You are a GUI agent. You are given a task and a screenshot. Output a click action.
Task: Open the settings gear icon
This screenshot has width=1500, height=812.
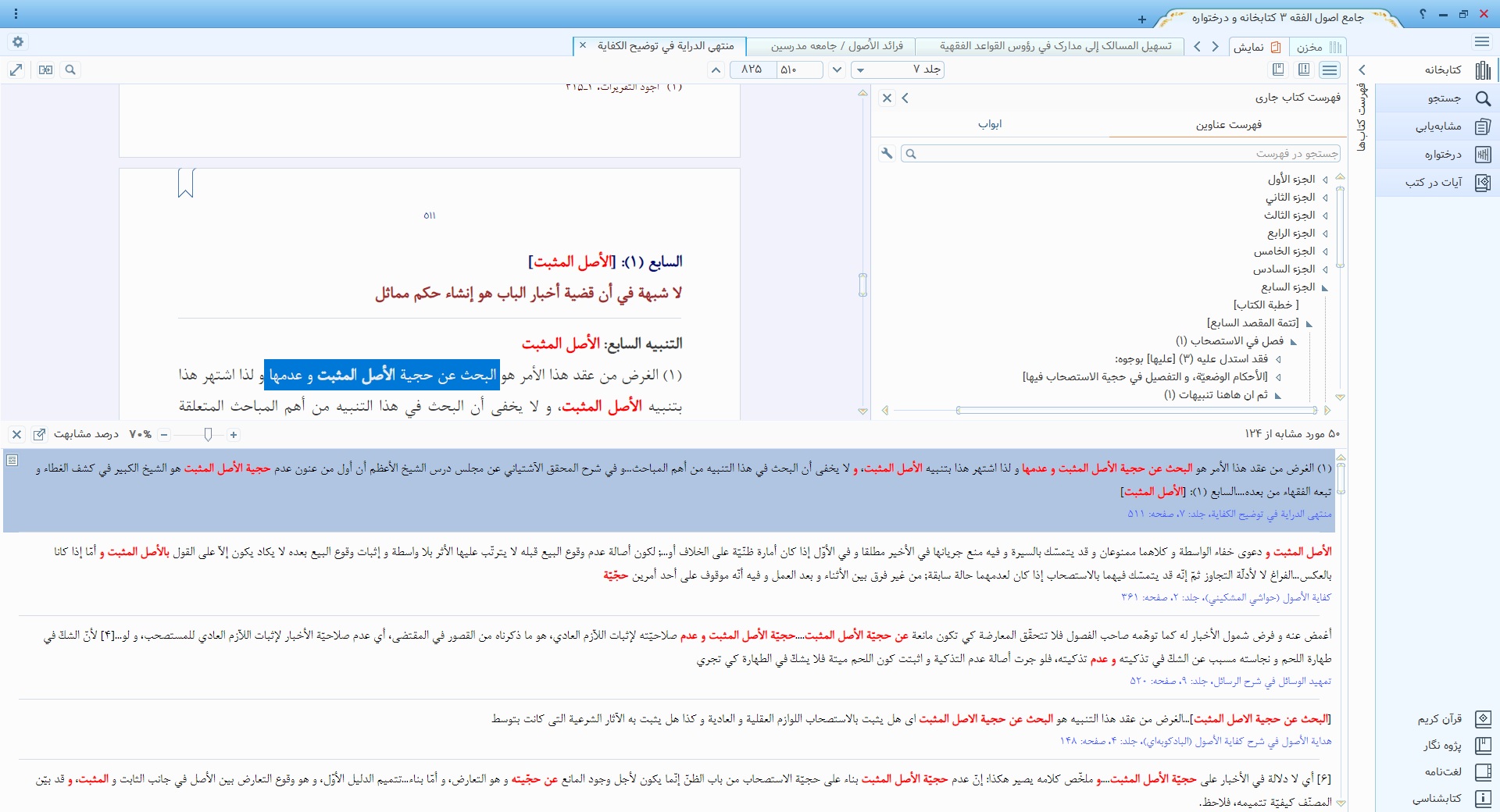18,42
